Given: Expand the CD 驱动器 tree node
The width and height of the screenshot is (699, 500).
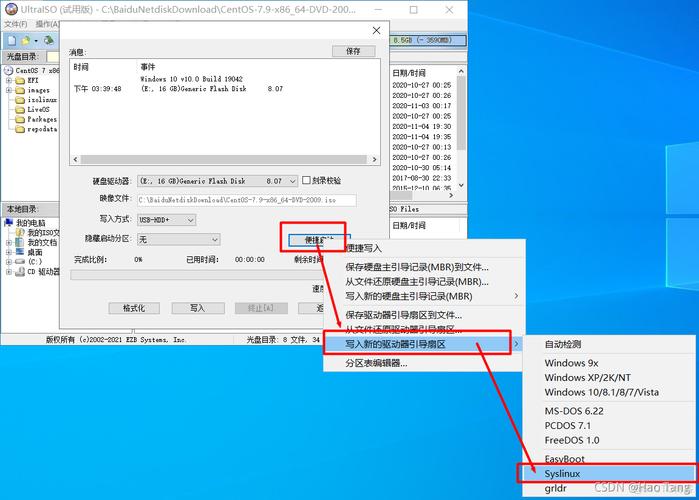Looking at the screenshot, I should (x=9, y=272).
